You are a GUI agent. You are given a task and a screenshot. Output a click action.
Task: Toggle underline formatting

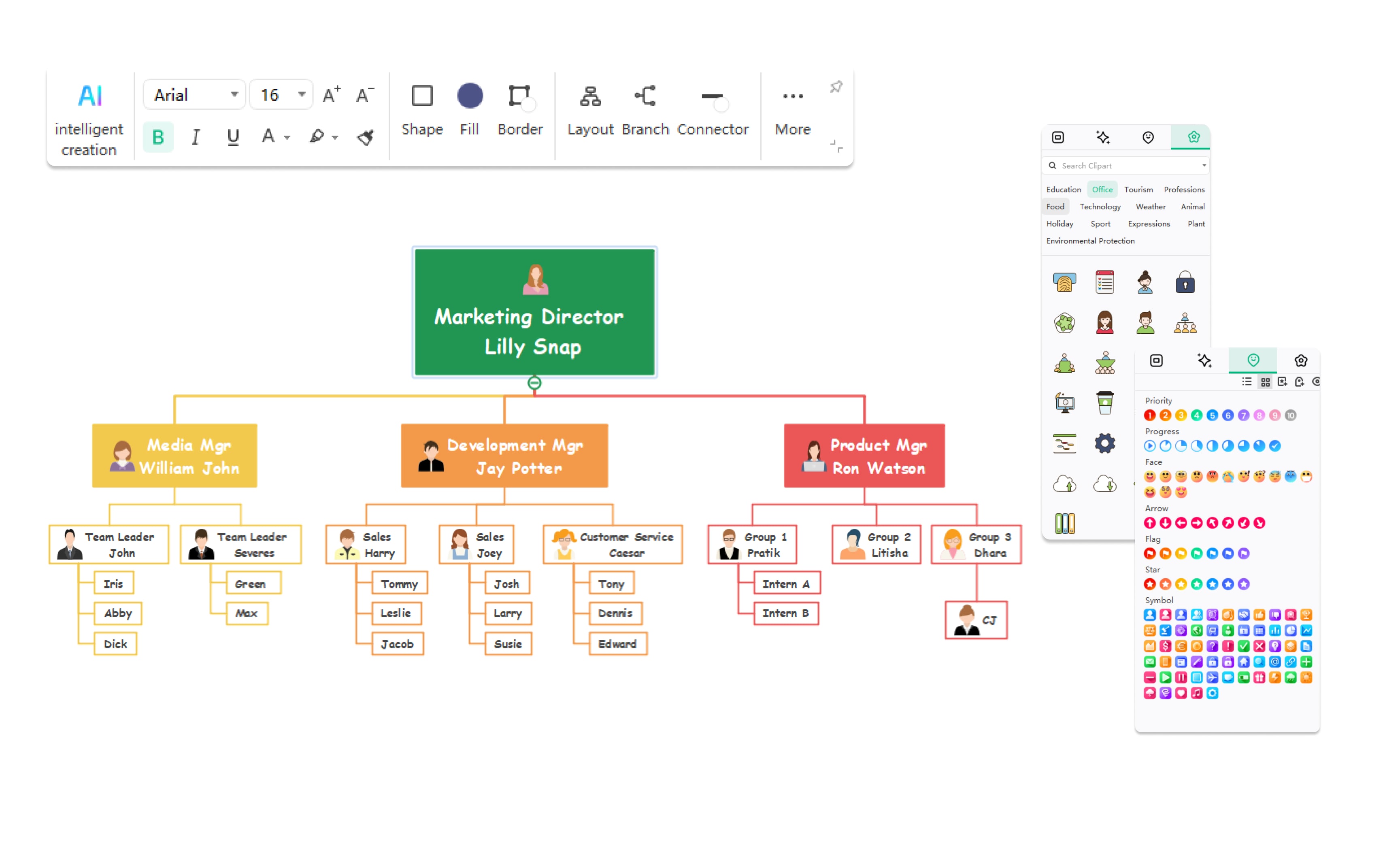click(233, 137)
